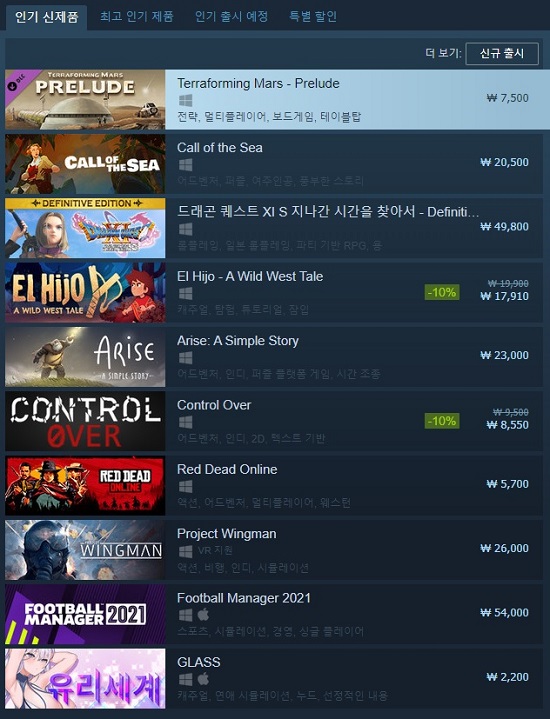The image size is (550, 719).
Task: Open the Project Wingman game title
Action: (227, 534)
